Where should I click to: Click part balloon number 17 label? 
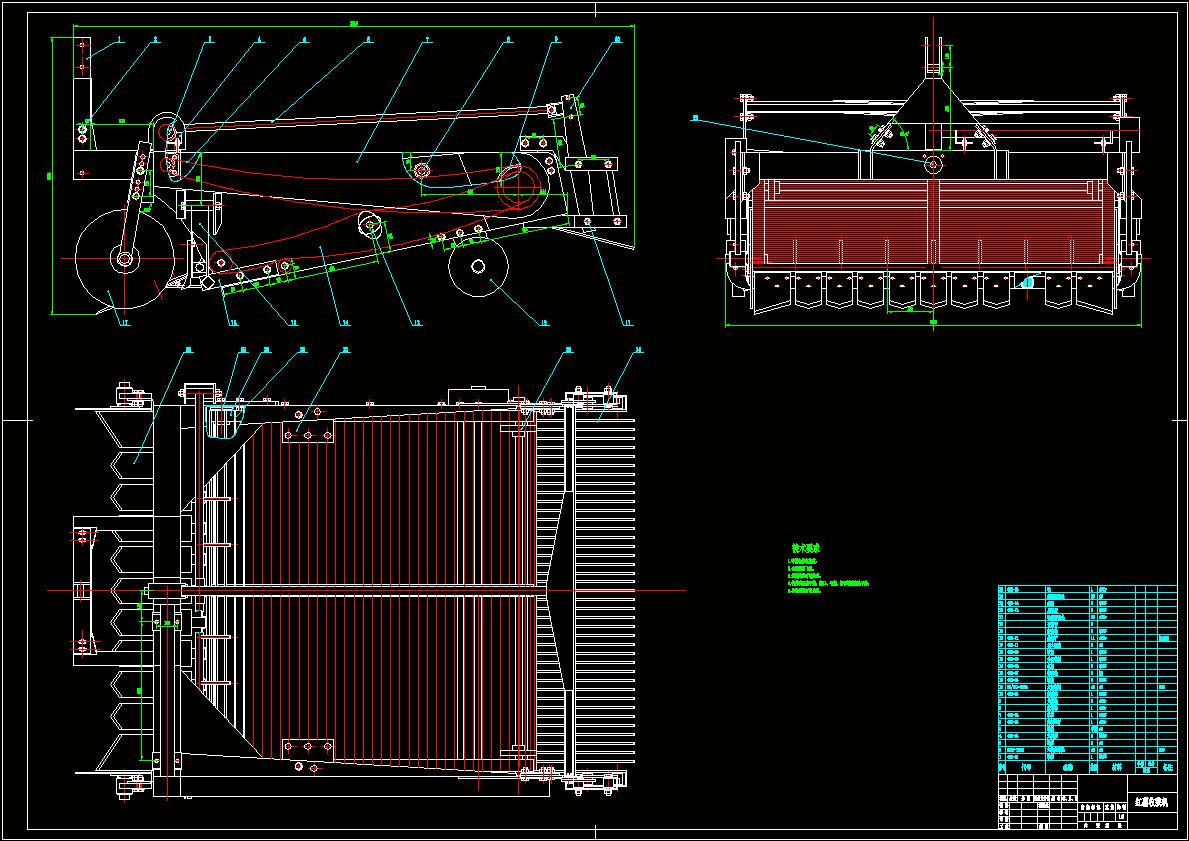(124, 323)
